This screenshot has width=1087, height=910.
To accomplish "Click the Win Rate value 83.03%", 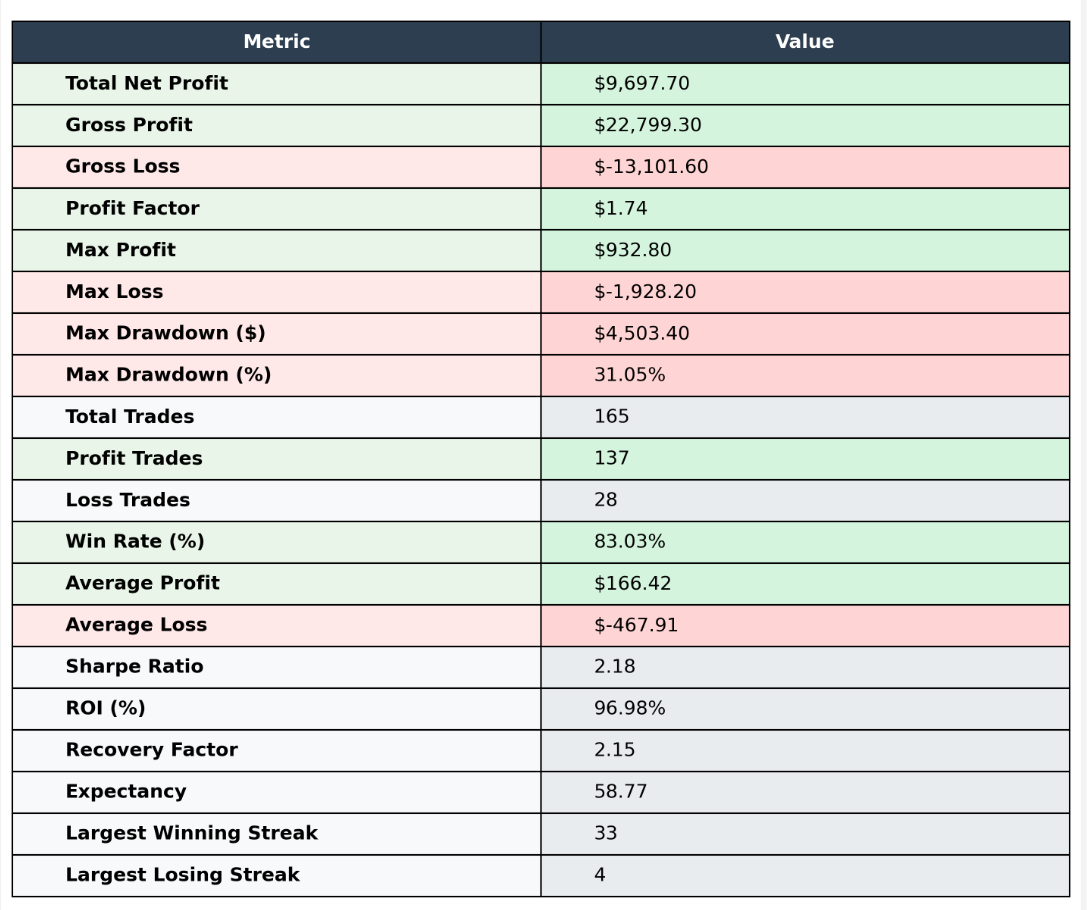I will 629,542.
